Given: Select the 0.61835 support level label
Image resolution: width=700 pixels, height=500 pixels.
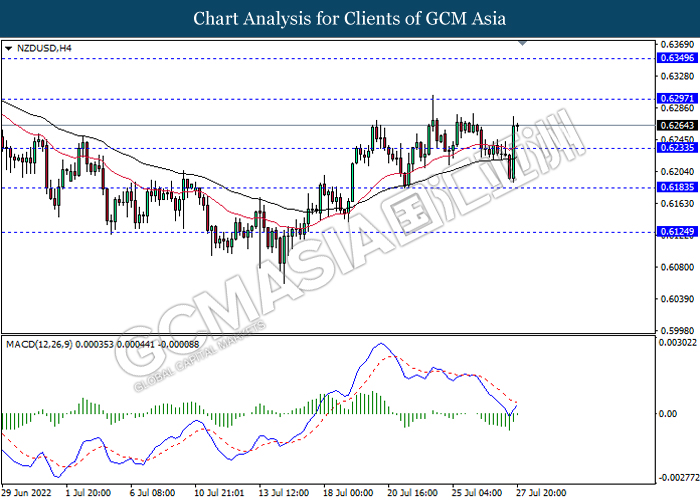Looking at the screenshot, I should pyautogui.click(x=677, y=187).
